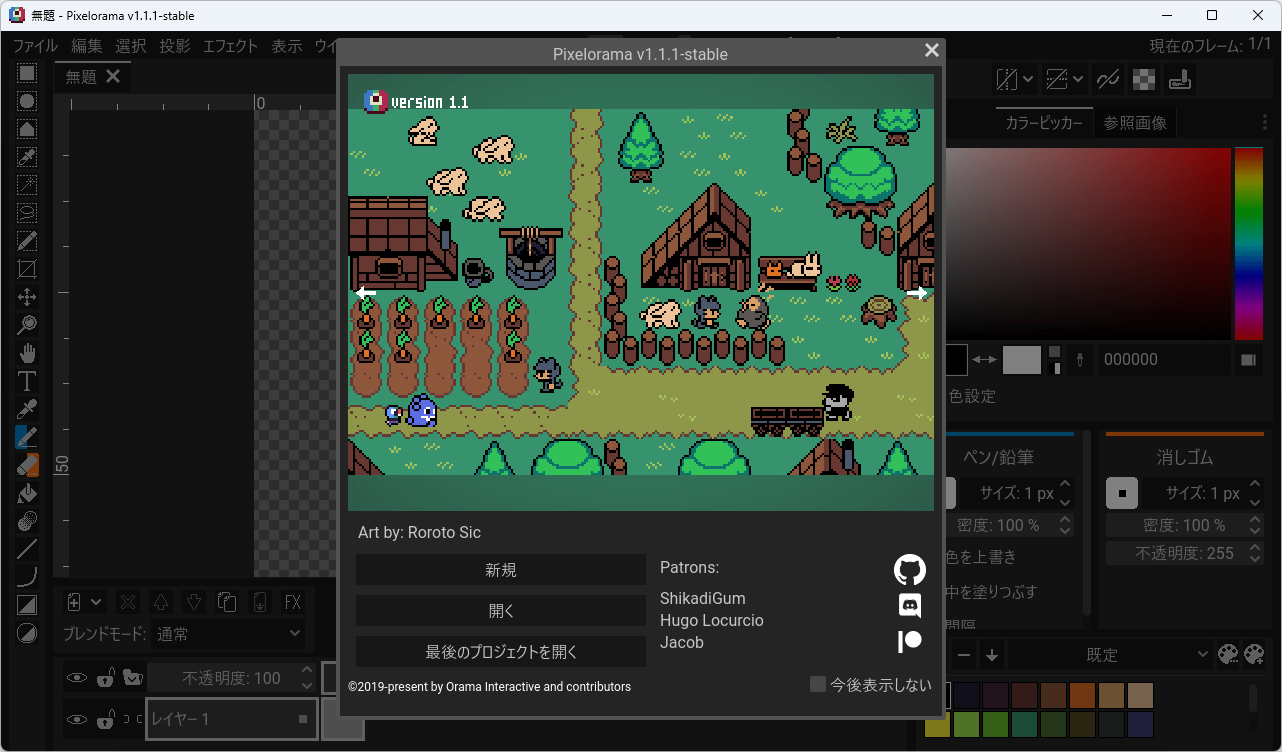The height and width of the screenshot is (752, 1282).
Task: Select the Bucket fill tool
Action: click(x=27, y=493)
